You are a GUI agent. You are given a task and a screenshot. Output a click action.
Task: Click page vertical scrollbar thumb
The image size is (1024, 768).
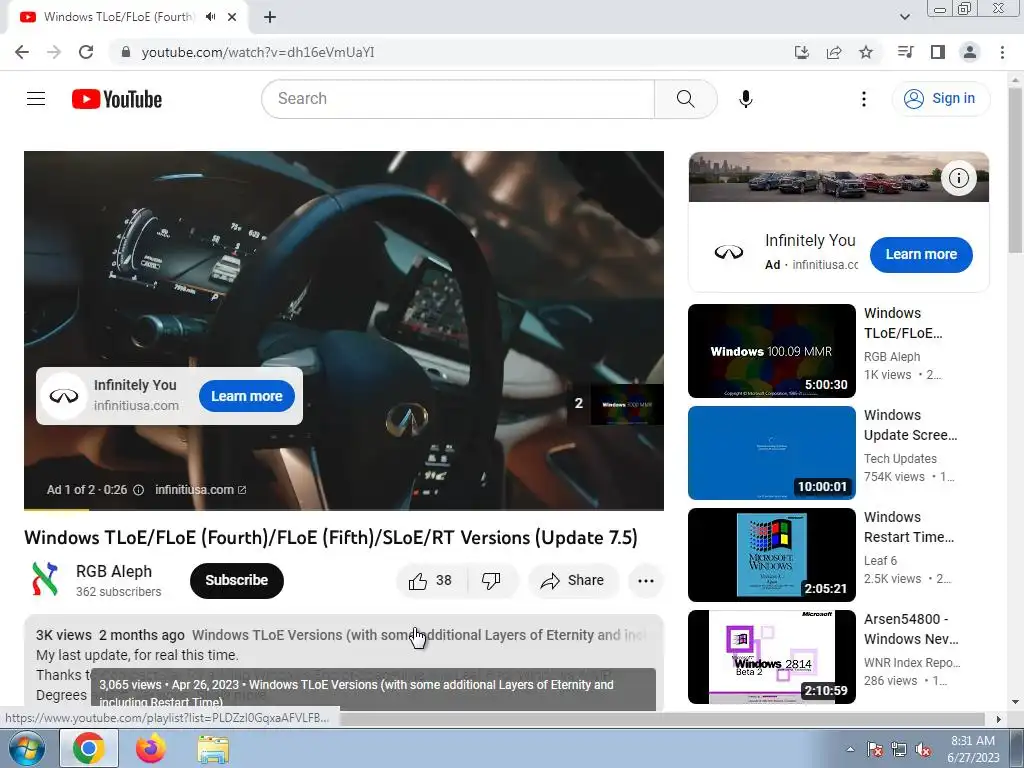pos(1016,170)
